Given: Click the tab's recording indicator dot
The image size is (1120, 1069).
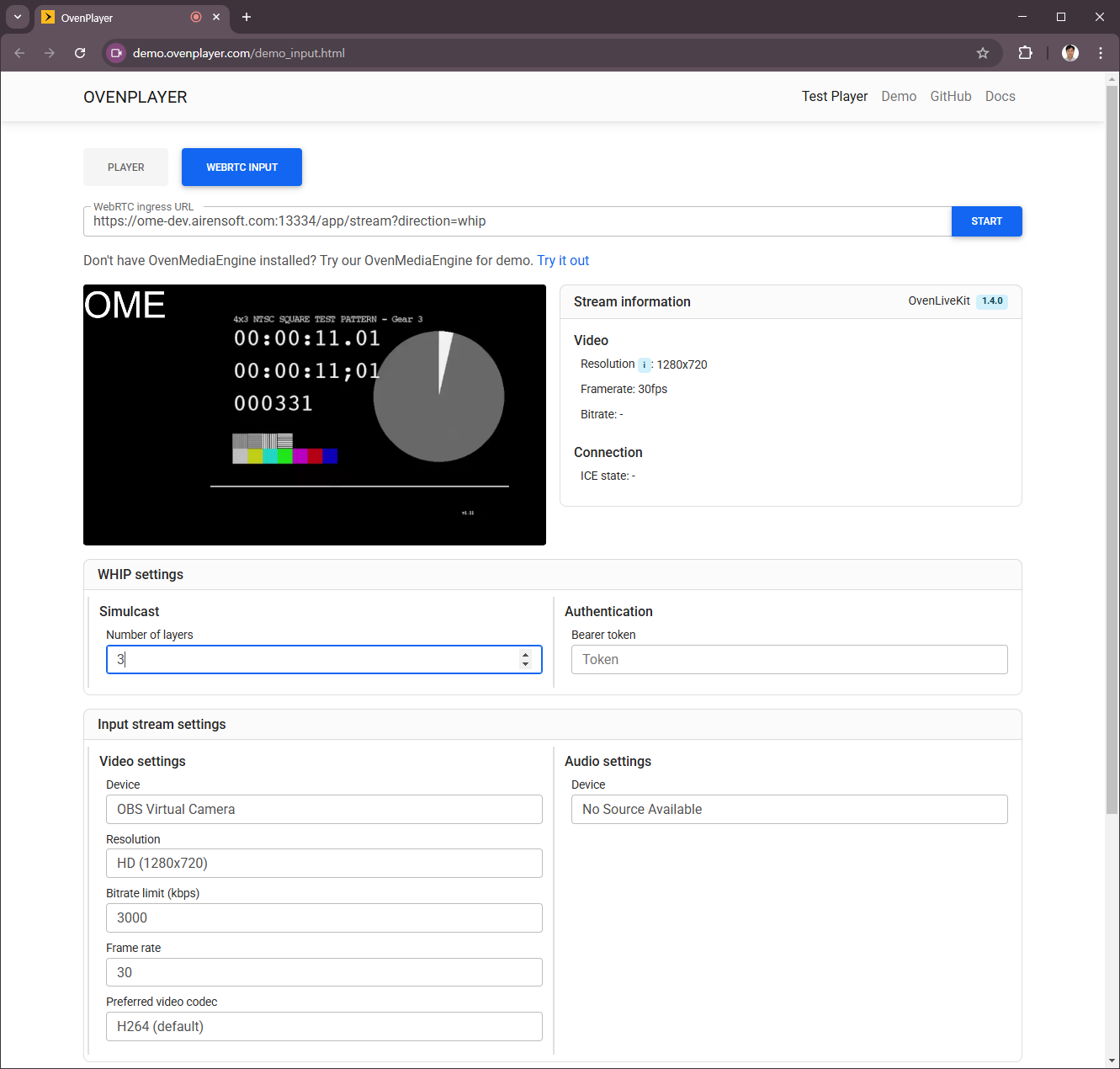Looking at the screenshot, I should coord(196,17).
